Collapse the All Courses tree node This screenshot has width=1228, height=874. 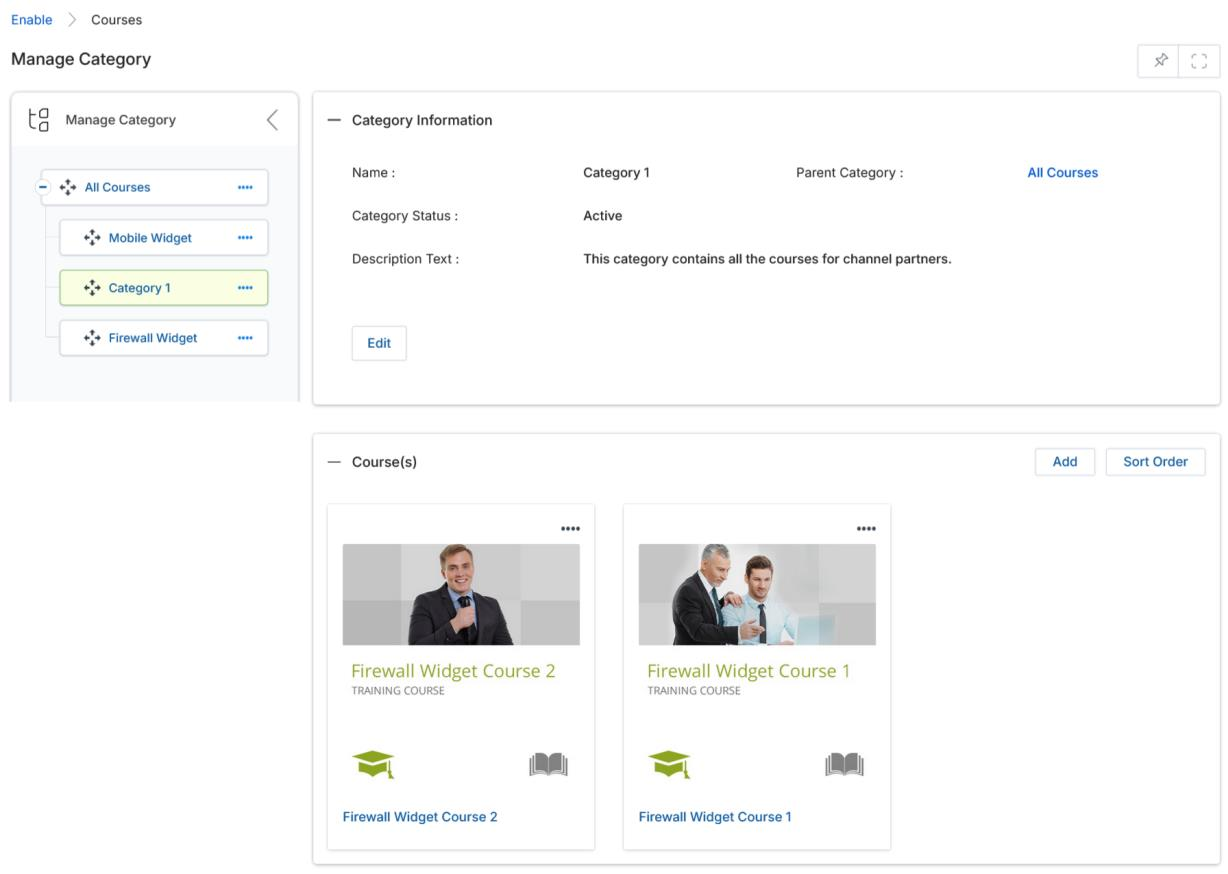43,187
